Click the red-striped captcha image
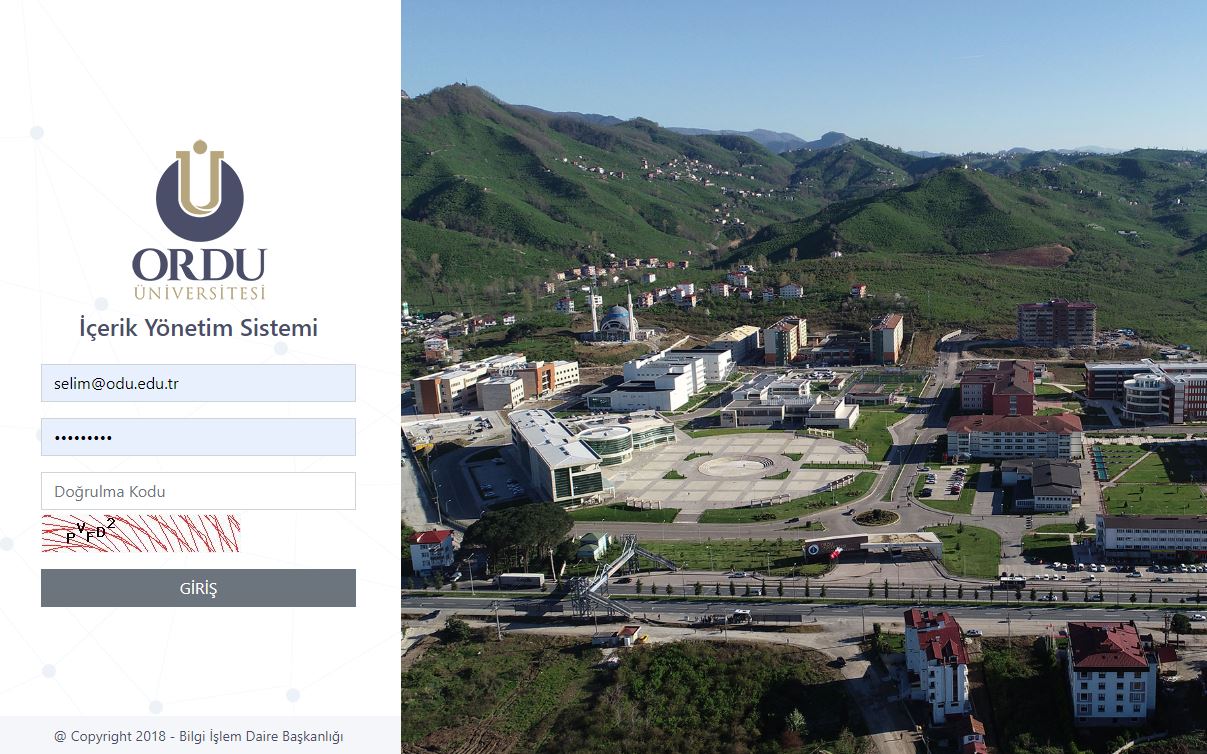1207x754 pixels. (140, 533)
